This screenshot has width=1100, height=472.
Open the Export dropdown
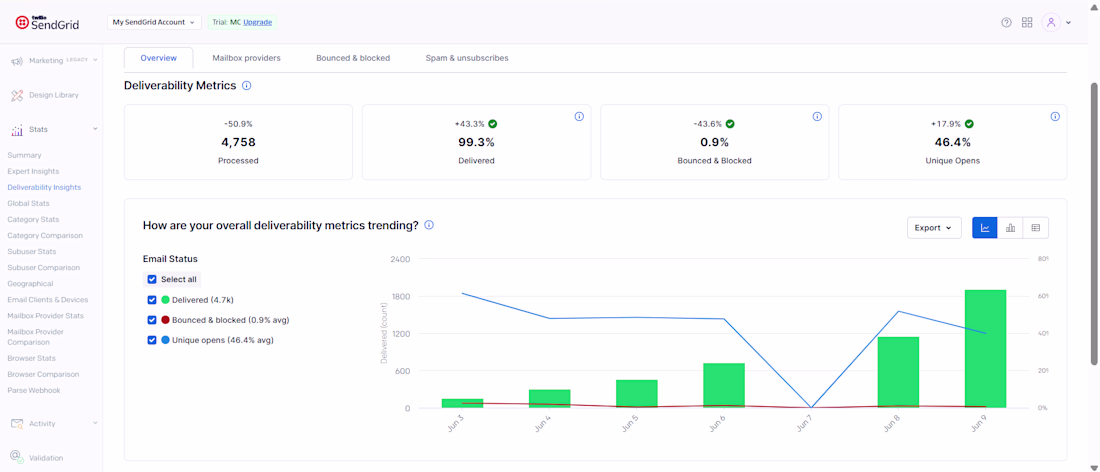coord(934,228)
